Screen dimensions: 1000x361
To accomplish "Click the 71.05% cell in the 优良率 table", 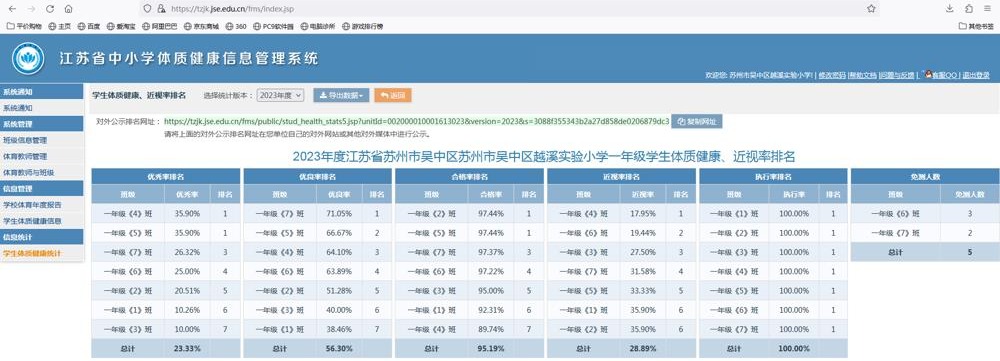I will pyautogui.click(x=339, y=214).
